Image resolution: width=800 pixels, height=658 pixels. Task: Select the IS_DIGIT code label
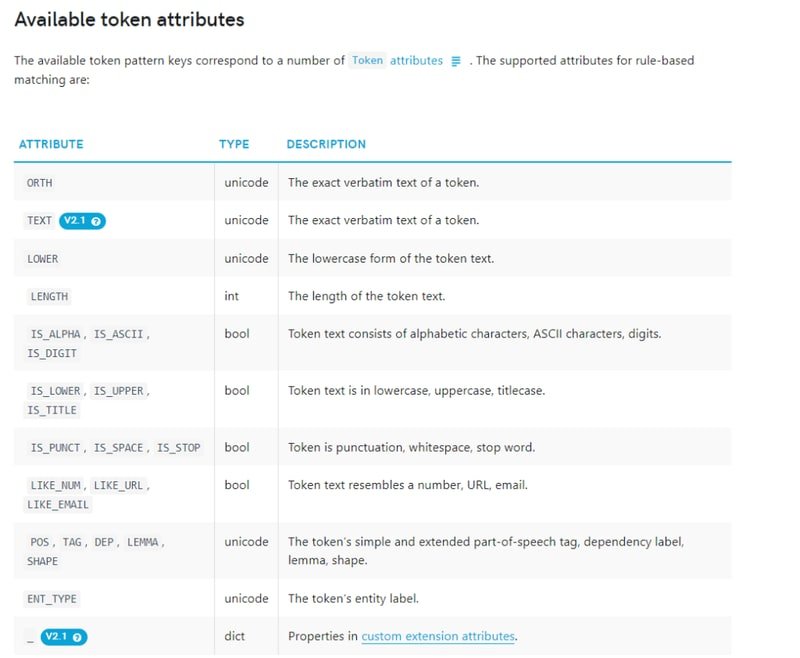click(52, 353)
